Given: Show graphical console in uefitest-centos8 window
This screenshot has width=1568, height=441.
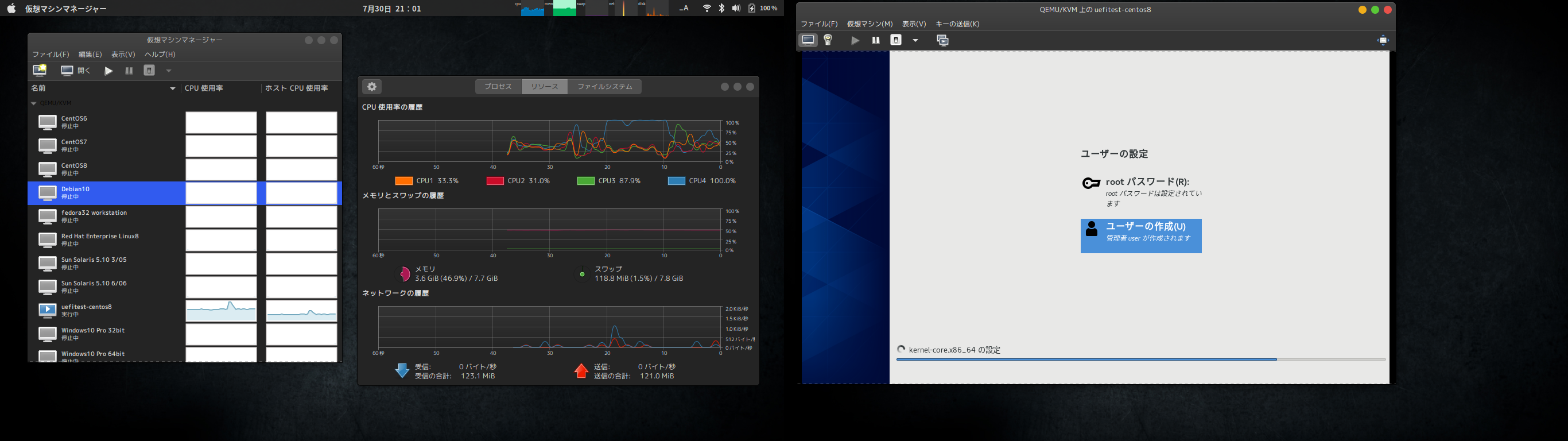Looking at the screenshot, I should pyautogui.click(x=808, y=40).
